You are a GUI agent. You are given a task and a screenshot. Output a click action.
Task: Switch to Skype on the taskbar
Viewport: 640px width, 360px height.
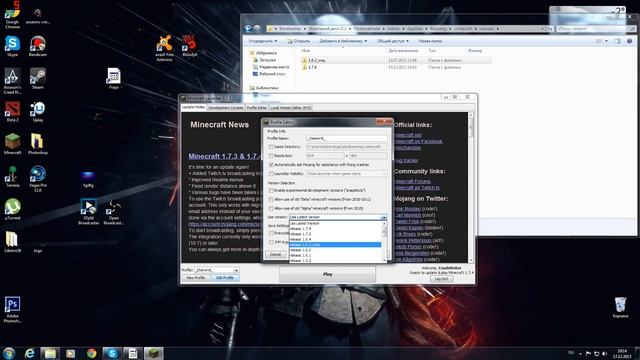112,353
